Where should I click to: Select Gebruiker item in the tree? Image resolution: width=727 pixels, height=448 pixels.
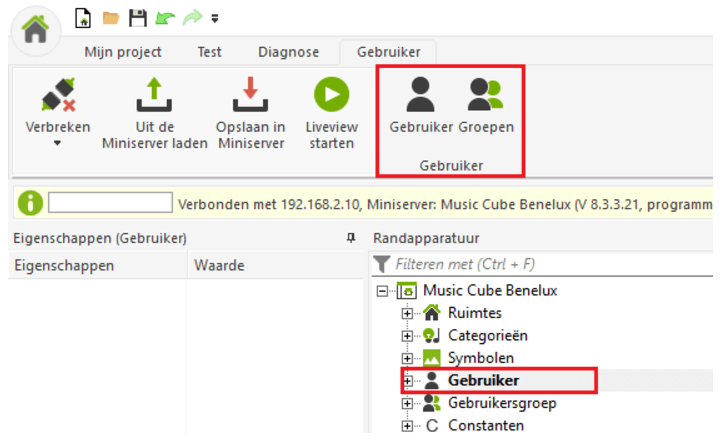[x=483, y=380]
